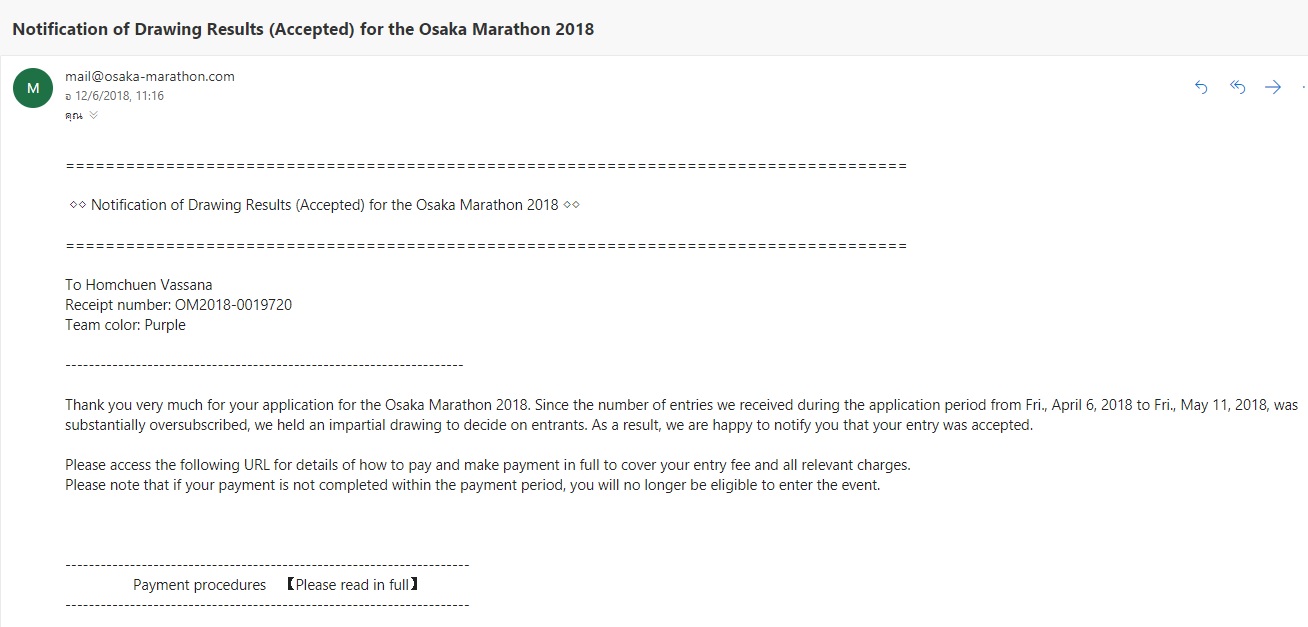Click the line "To Homchuen Vassana"
Screen dimensions: 1308x627
[139, 285]
